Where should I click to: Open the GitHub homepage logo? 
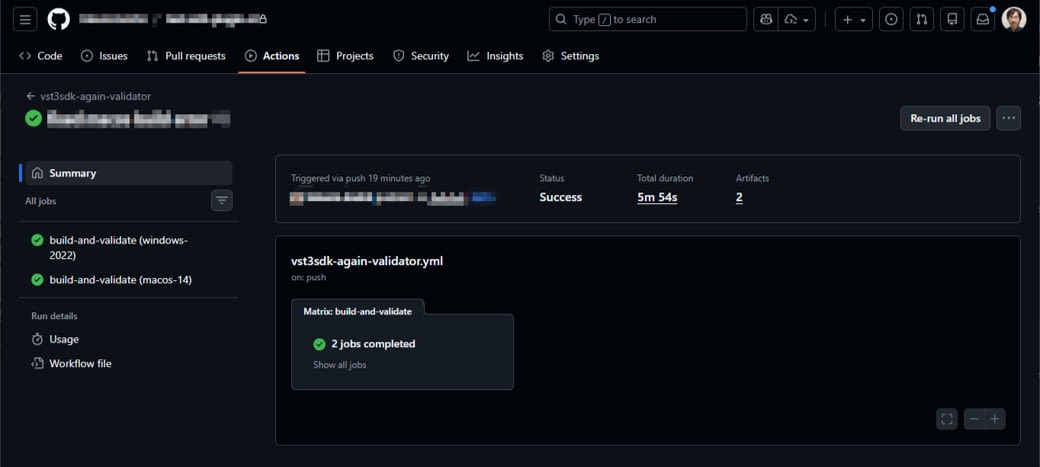click(x=58, y=19)
